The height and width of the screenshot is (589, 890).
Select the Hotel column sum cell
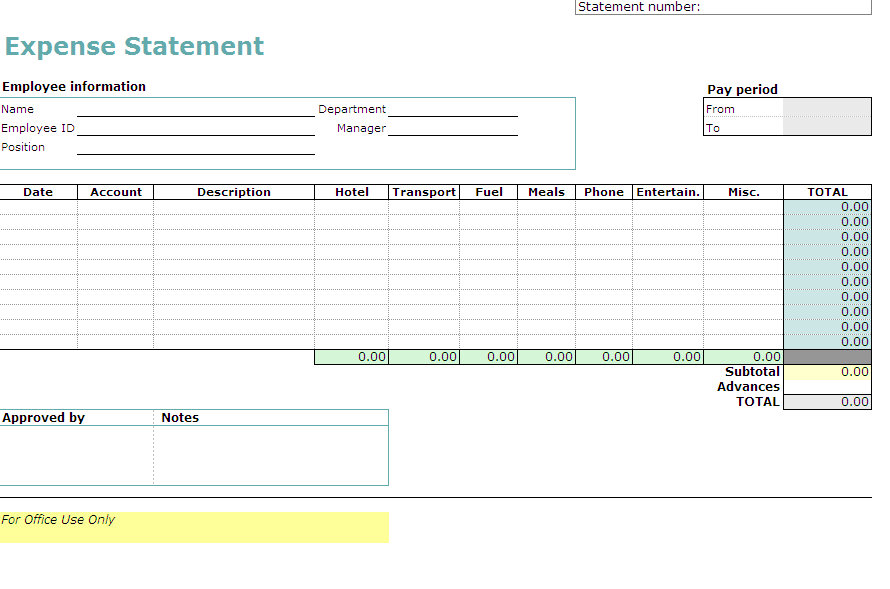pos(352,357)
